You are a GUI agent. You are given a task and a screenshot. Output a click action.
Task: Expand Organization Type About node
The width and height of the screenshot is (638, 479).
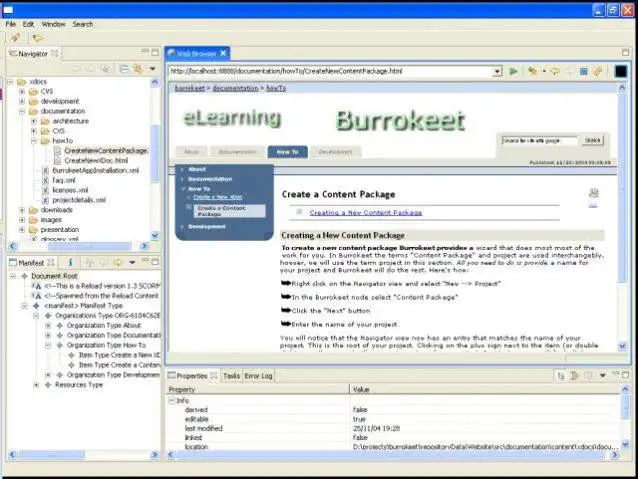(48, 326)
